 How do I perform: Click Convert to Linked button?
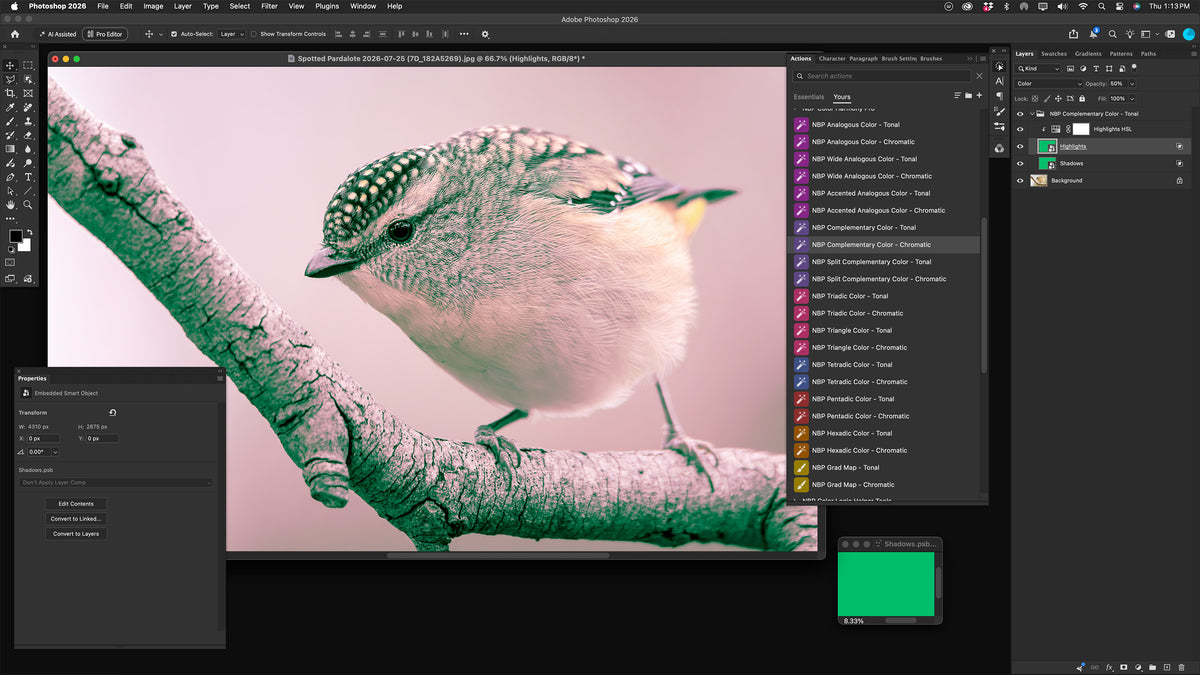point(76,519)
